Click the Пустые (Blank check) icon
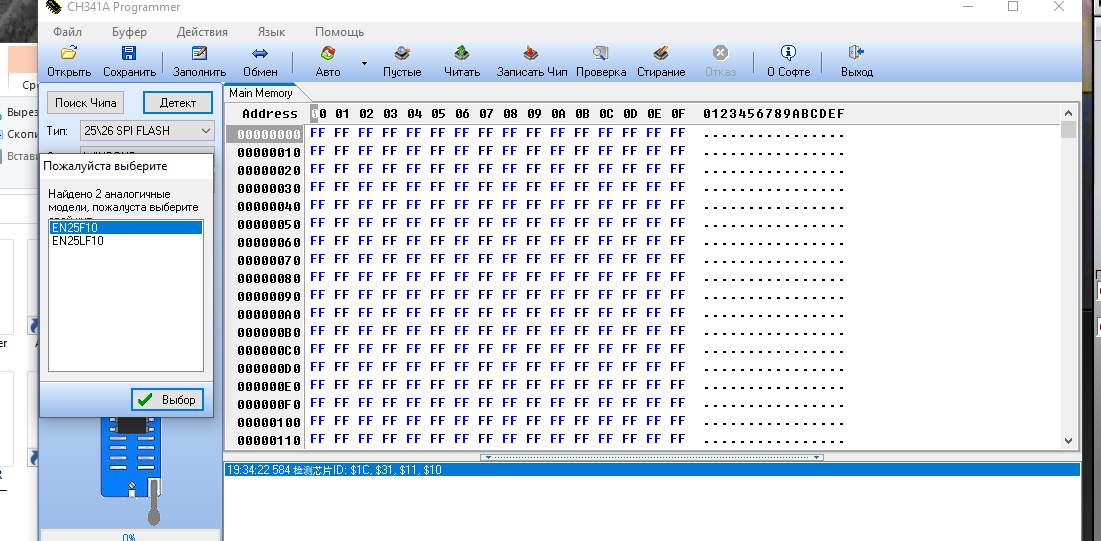This screenshot has width=1101, height=541. click(402, 54)
